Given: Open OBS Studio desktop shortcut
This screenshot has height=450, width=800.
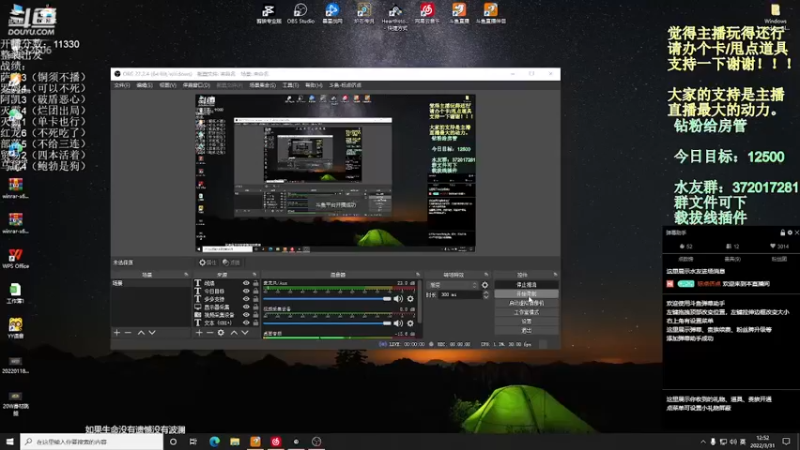Looking at the screenshot, I should coord(301,13).
